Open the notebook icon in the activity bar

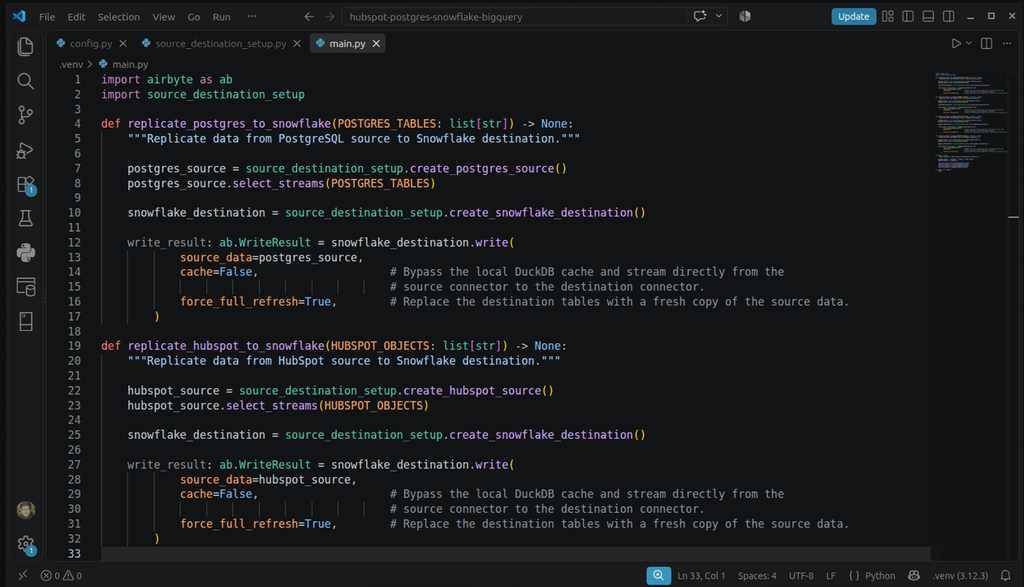pyautogui.click(x=25, y=321)
